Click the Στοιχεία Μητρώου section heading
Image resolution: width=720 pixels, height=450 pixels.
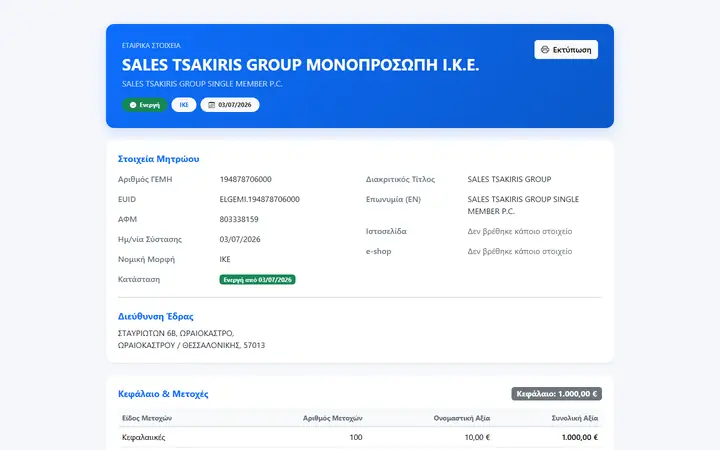click(158, 159)
